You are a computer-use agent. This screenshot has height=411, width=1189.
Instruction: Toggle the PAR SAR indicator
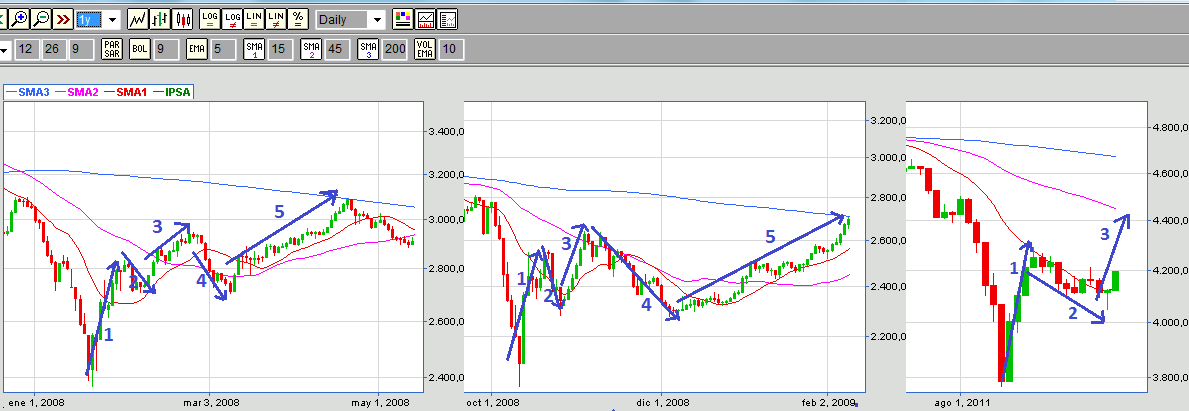(x=111, y=49)
